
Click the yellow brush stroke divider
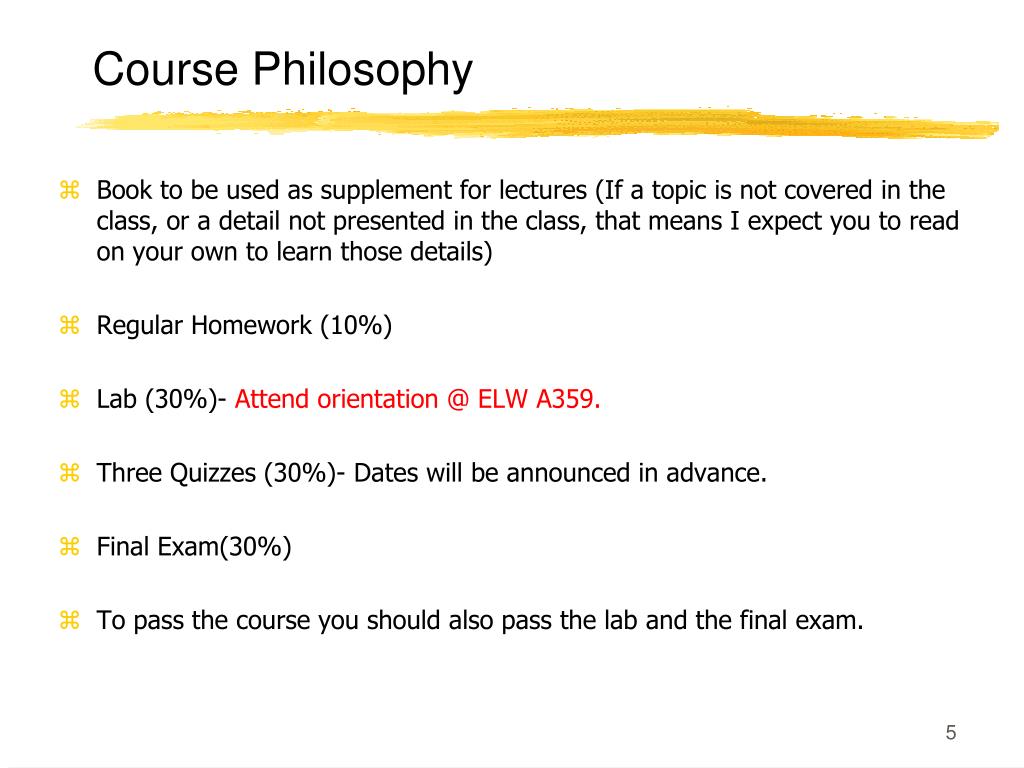pos(537,122)
